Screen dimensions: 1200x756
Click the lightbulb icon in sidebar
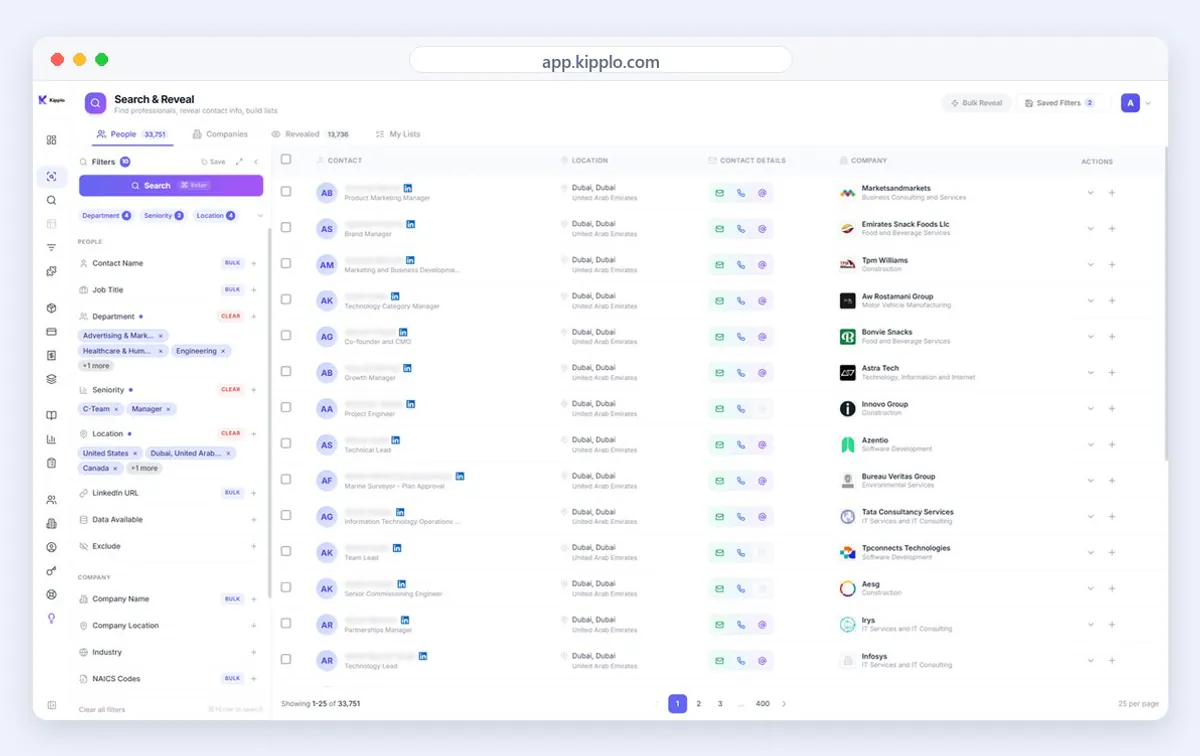pos(51,618)
